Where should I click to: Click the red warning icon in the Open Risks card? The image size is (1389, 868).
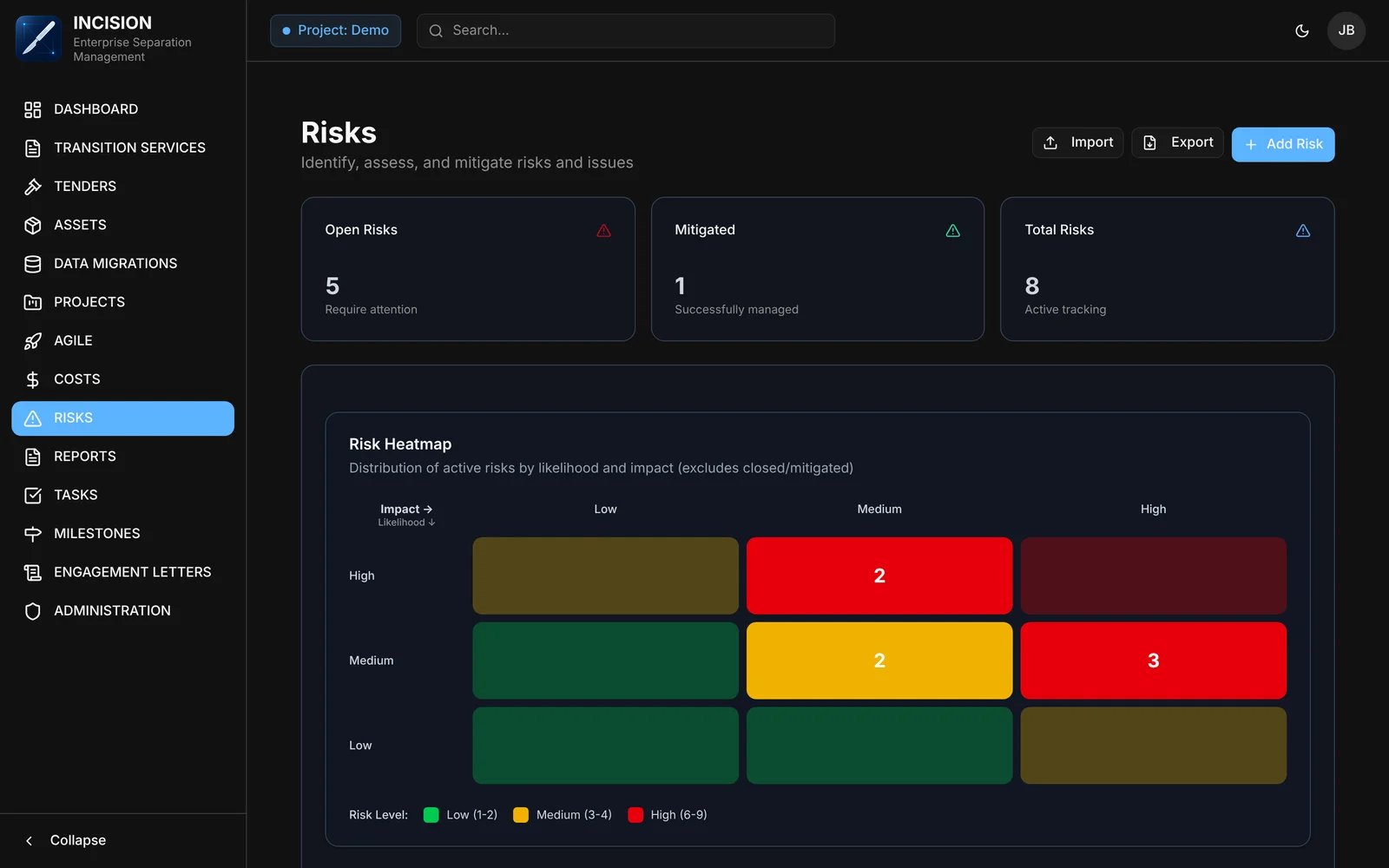pos(604,230)
